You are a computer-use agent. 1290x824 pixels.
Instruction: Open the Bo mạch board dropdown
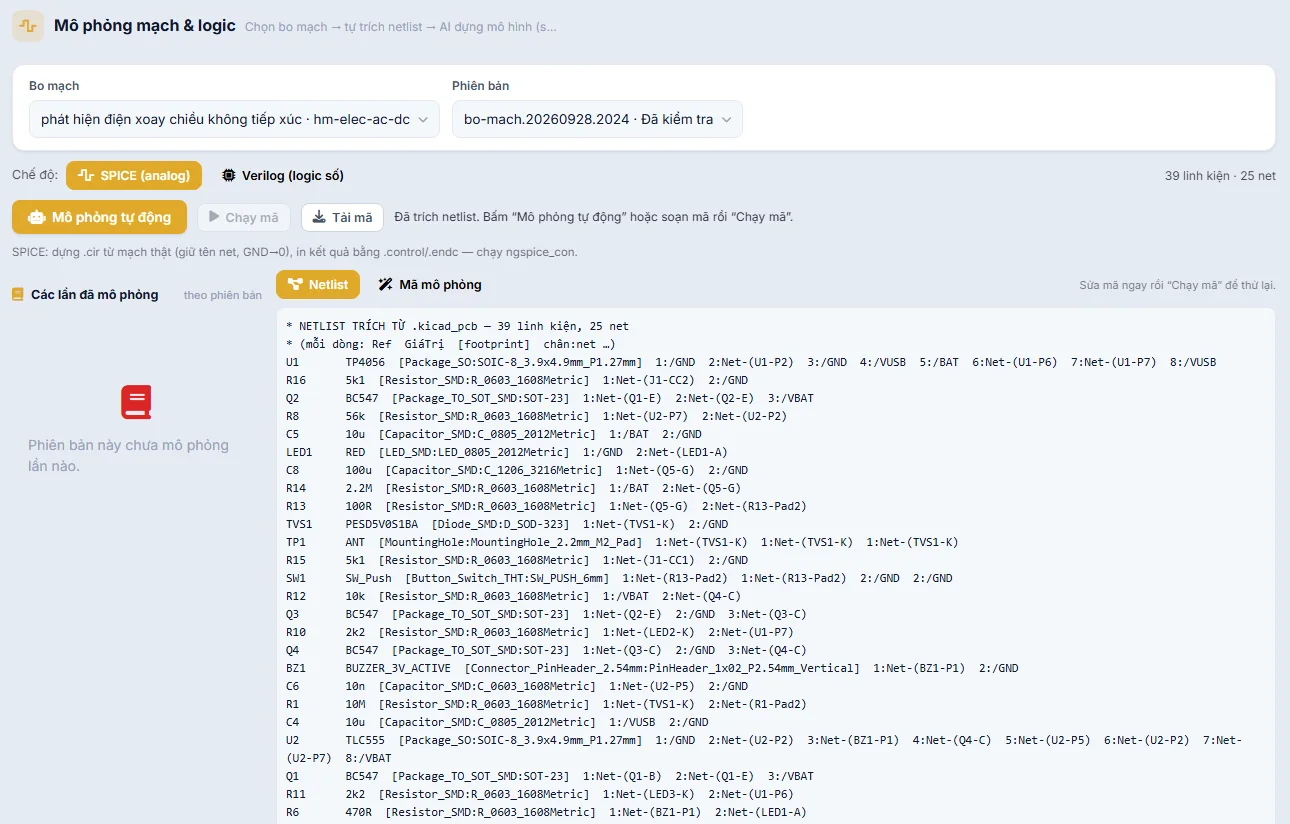tap(234, 119)
